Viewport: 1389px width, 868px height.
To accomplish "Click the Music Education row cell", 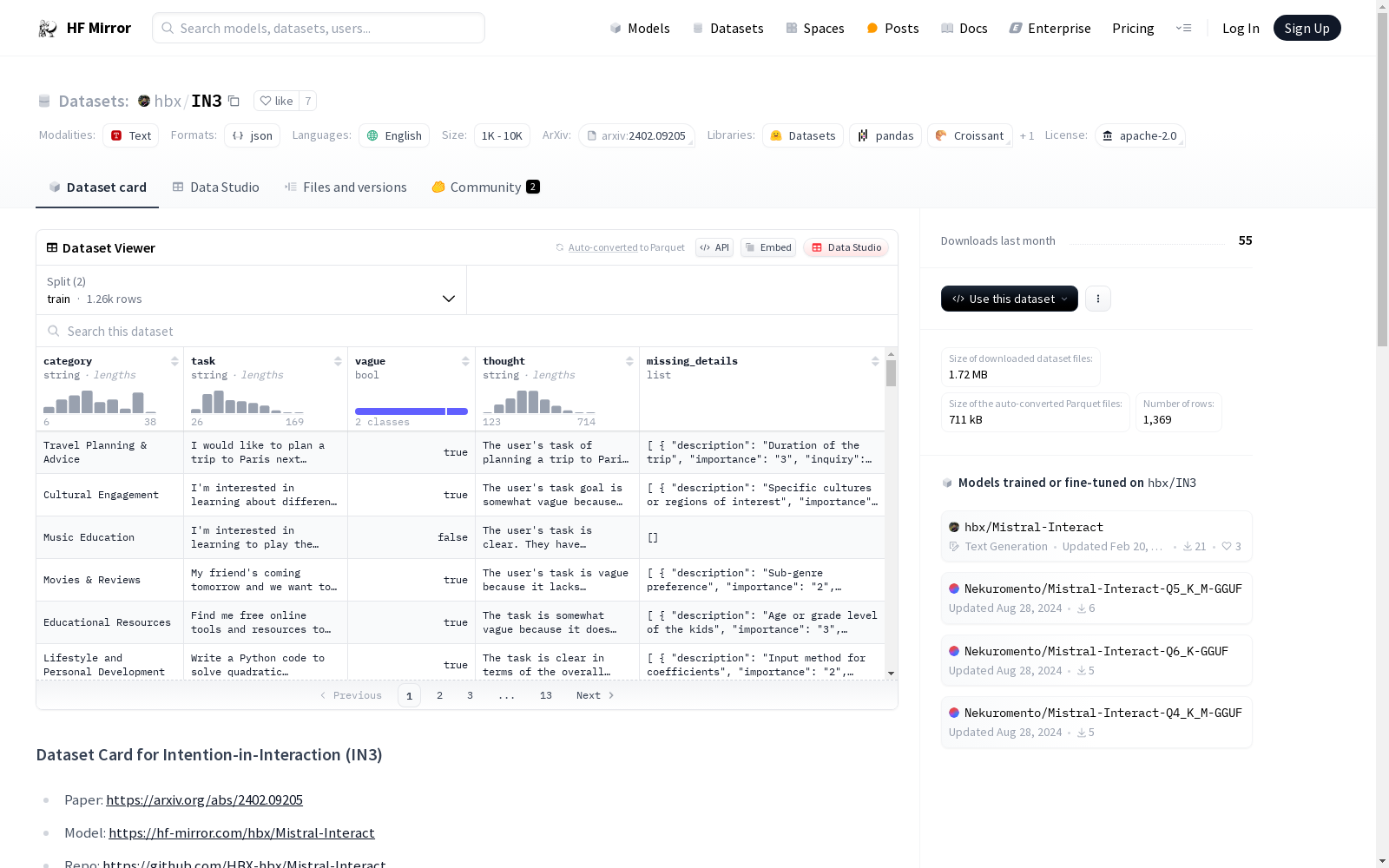I will click(109, 537).
